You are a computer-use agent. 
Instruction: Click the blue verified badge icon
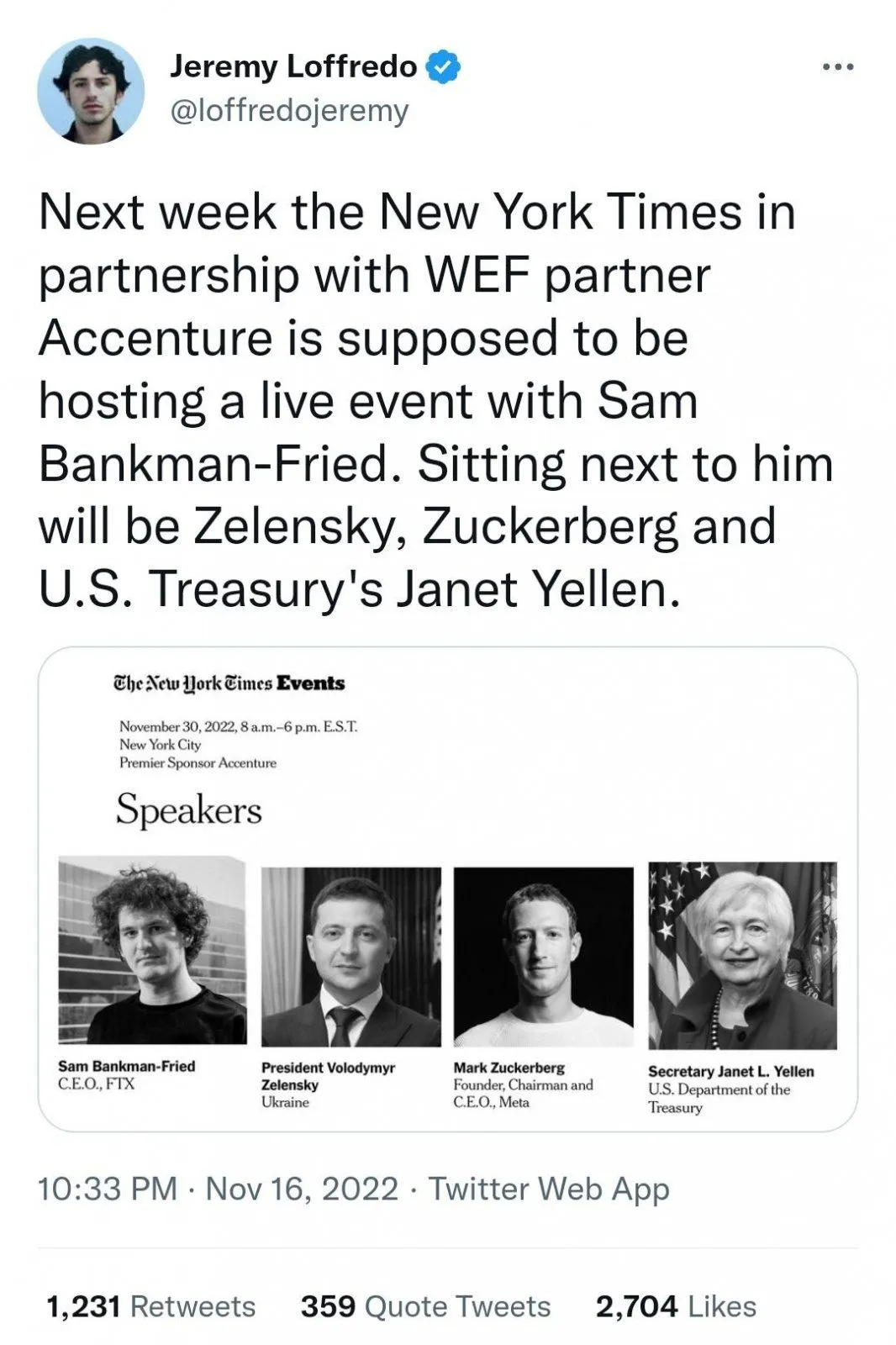(444, 66)
